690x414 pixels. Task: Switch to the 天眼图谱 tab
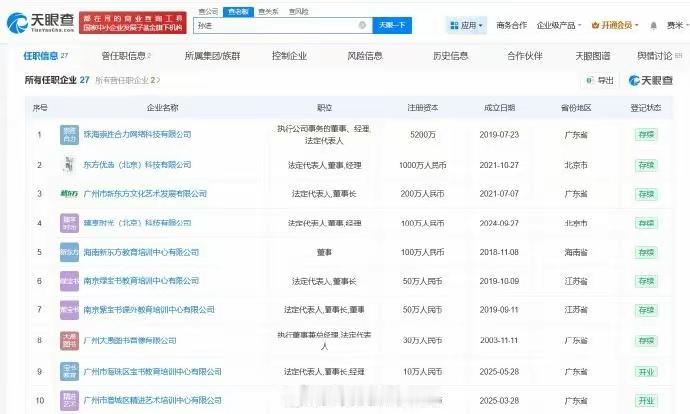(x=593, y=56)
